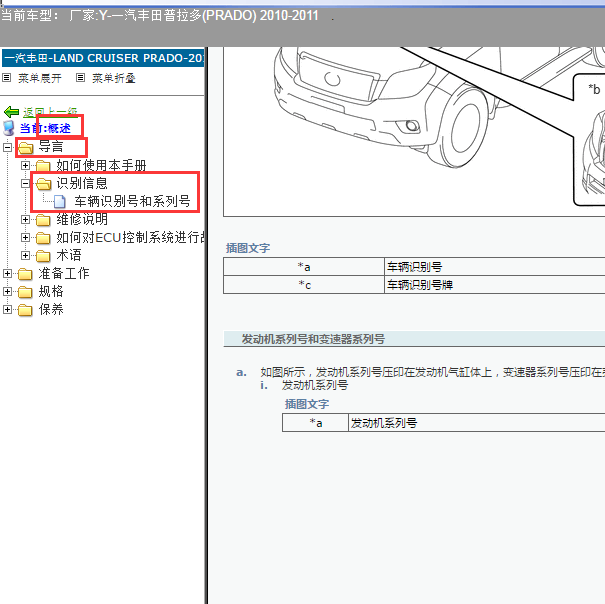This screenshot has width=605, height=604.
Task: Click the 发动机系列号 table cell
Action: pyautogui.click(x=477, y=423)
